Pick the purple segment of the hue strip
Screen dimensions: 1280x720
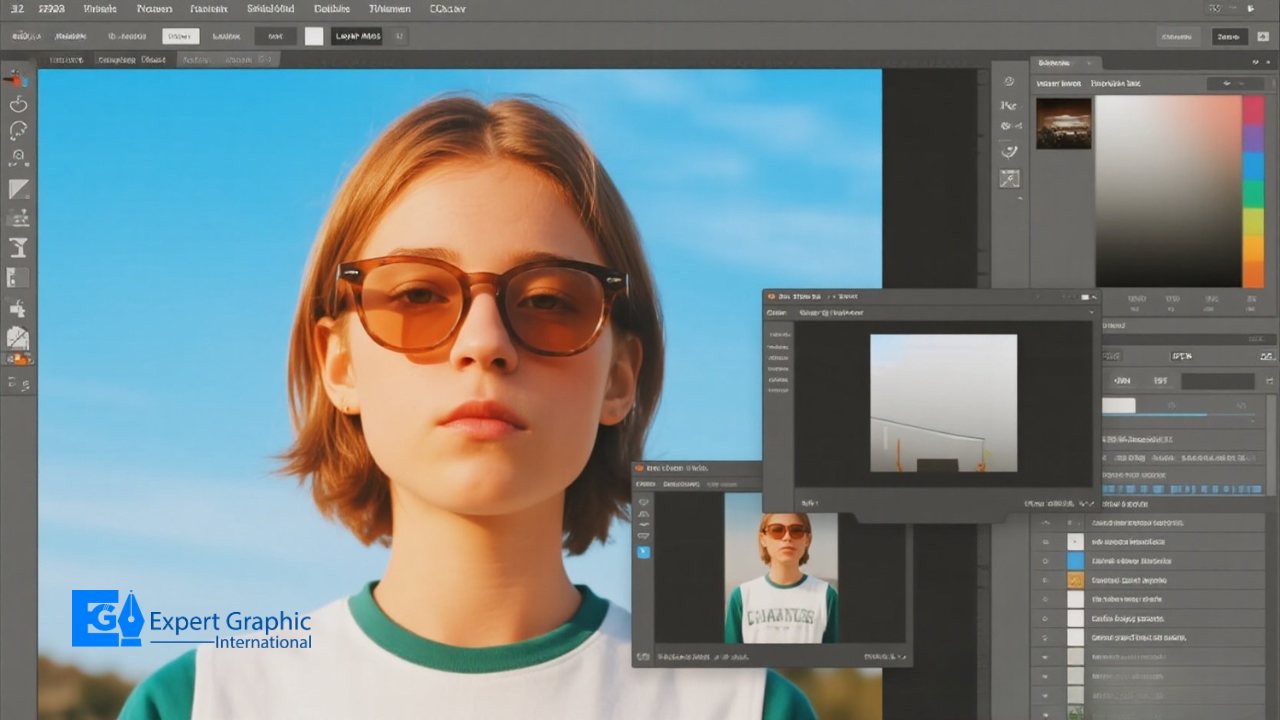click(1253, 138)
